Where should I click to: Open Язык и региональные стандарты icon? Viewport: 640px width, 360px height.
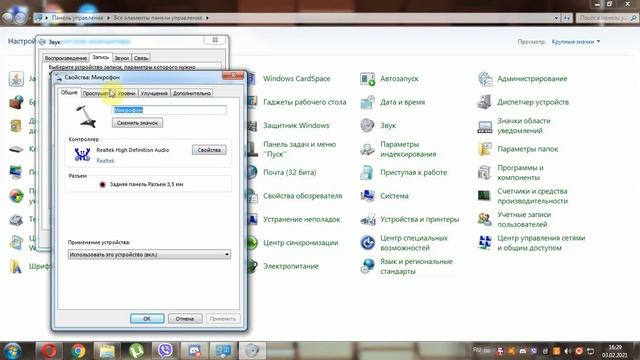367,266
